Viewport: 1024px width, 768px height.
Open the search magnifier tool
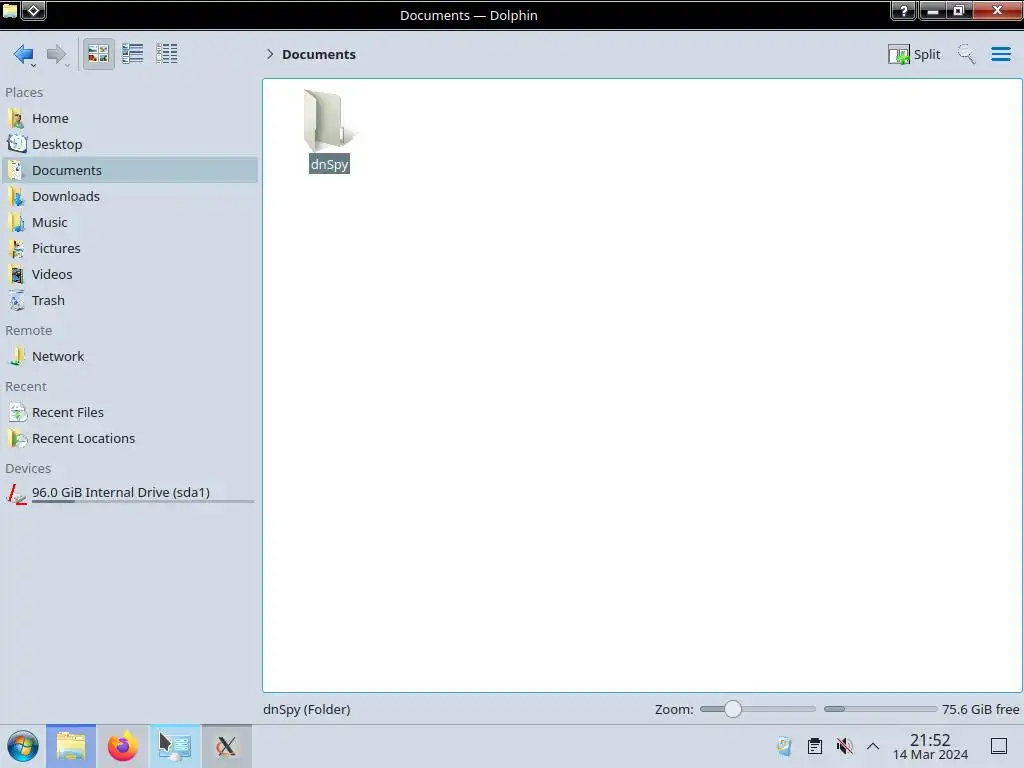tap(967, 54)
